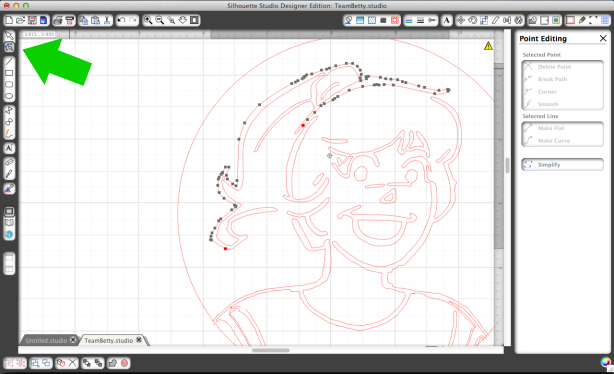Zoom out with magnifier minus
The height and width of the screenshot is (374, 614).
pyautogui.click(x=159, y=20)
